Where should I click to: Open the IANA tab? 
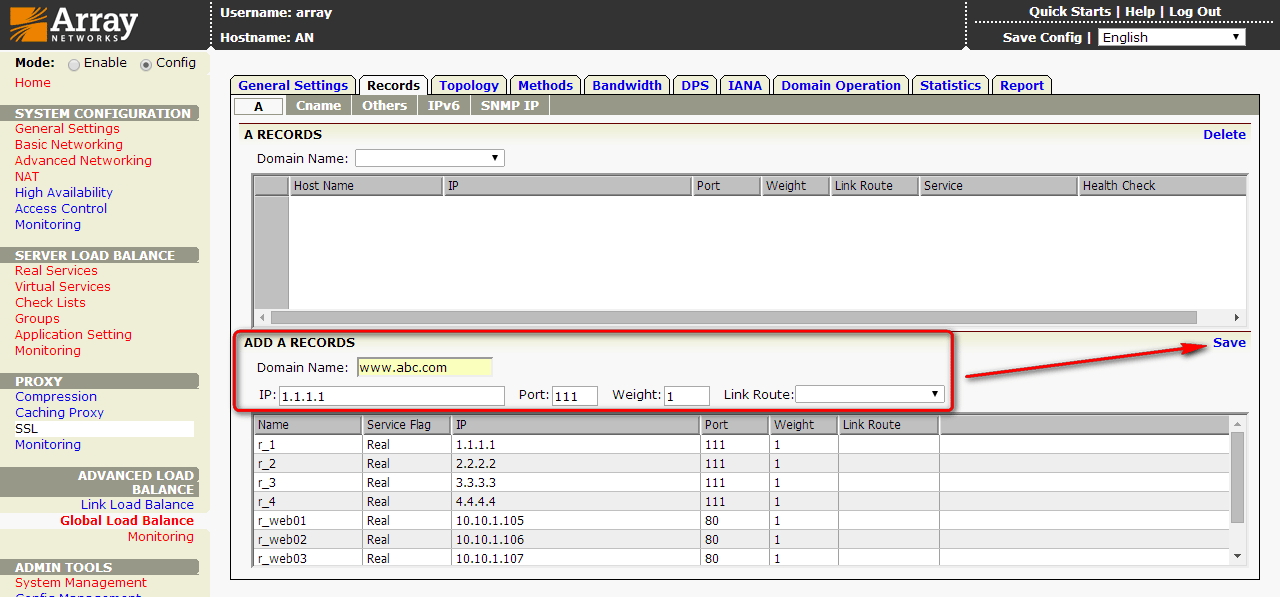[745, 86]
